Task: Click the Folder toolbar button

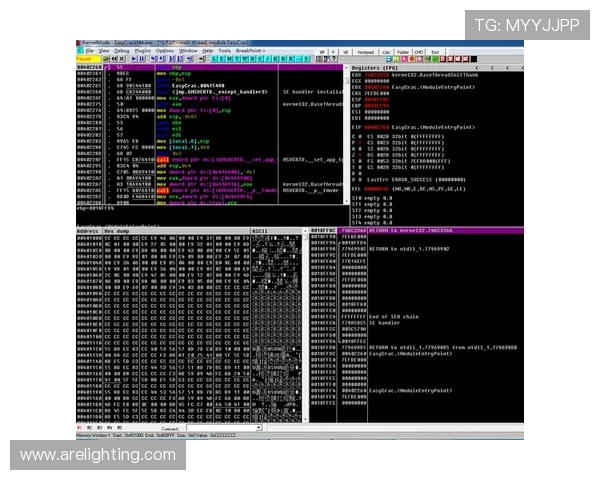Action: coord(402,51)
